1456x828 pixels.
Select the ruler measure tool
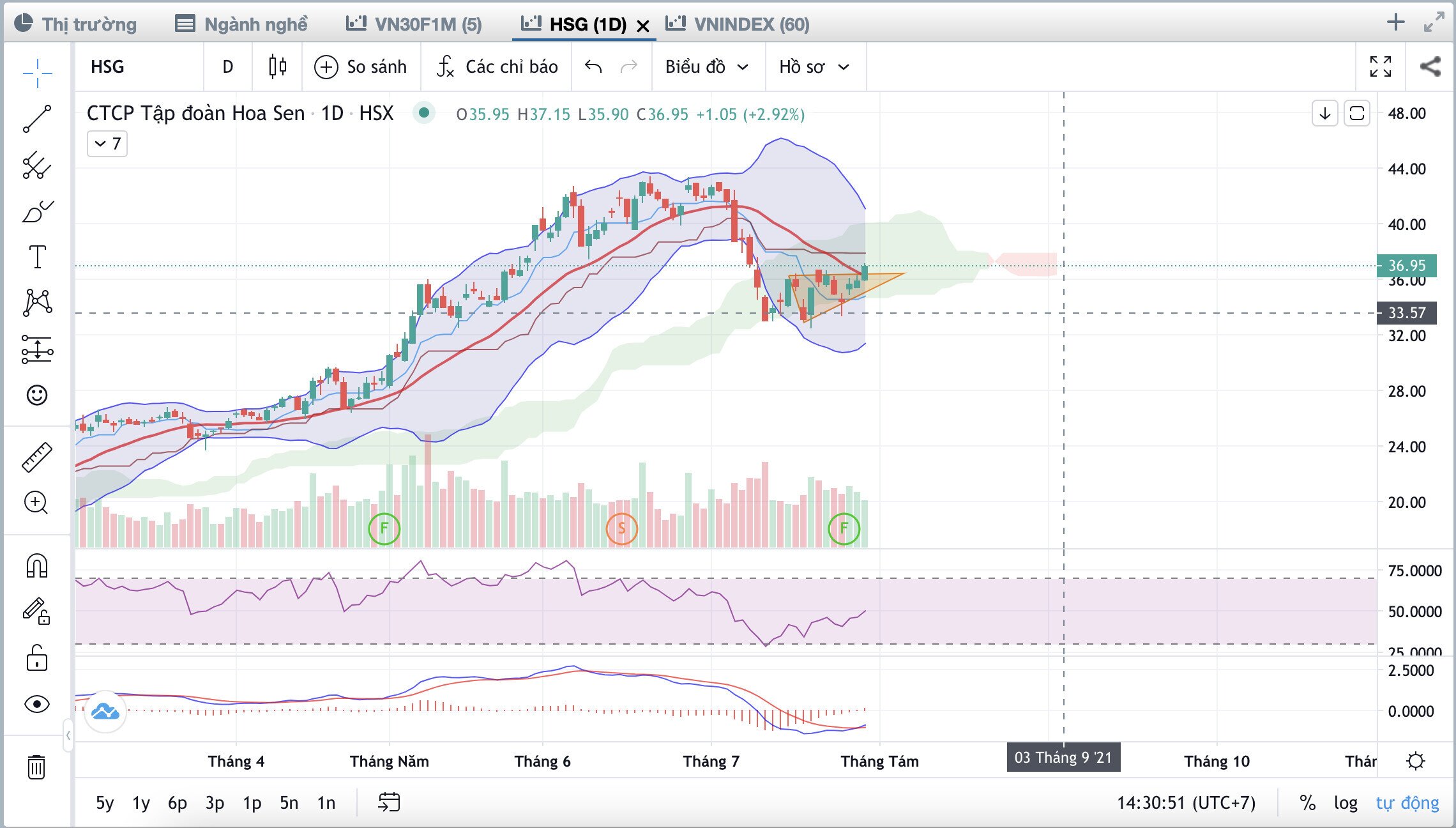click(37, 457)
